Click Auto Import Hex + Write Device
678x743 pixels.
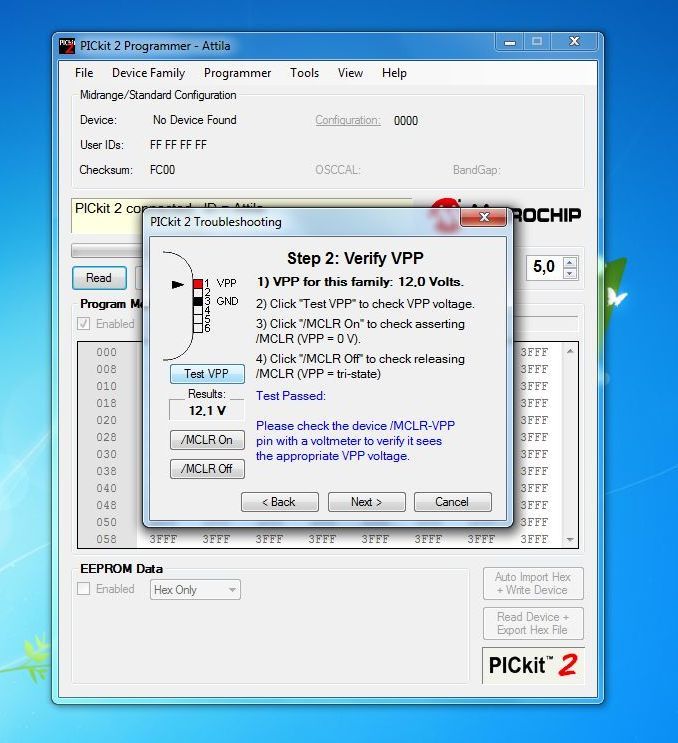[533, 583]
